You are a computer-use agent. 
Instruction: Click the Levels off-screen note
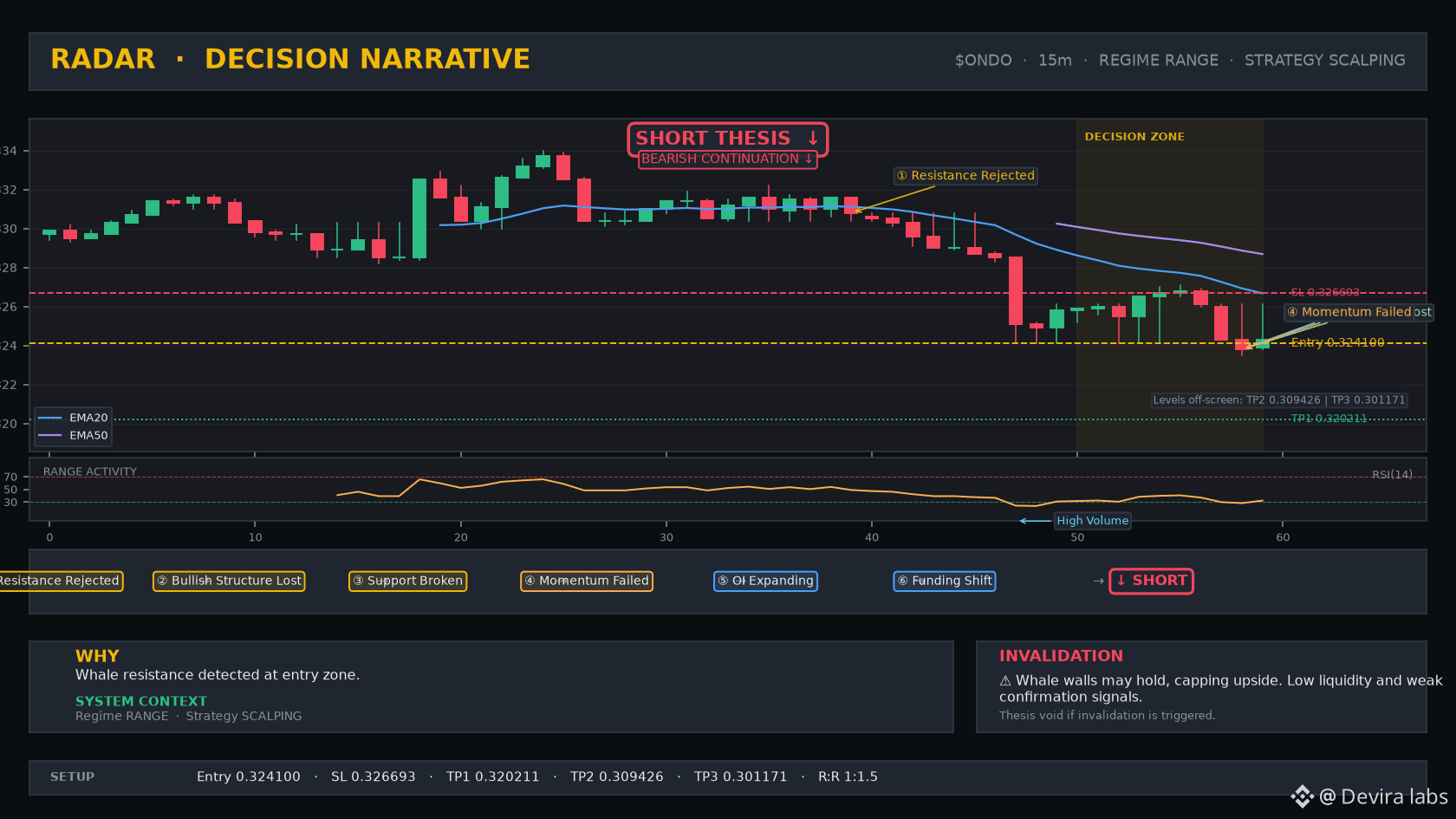click(1279, 400)
